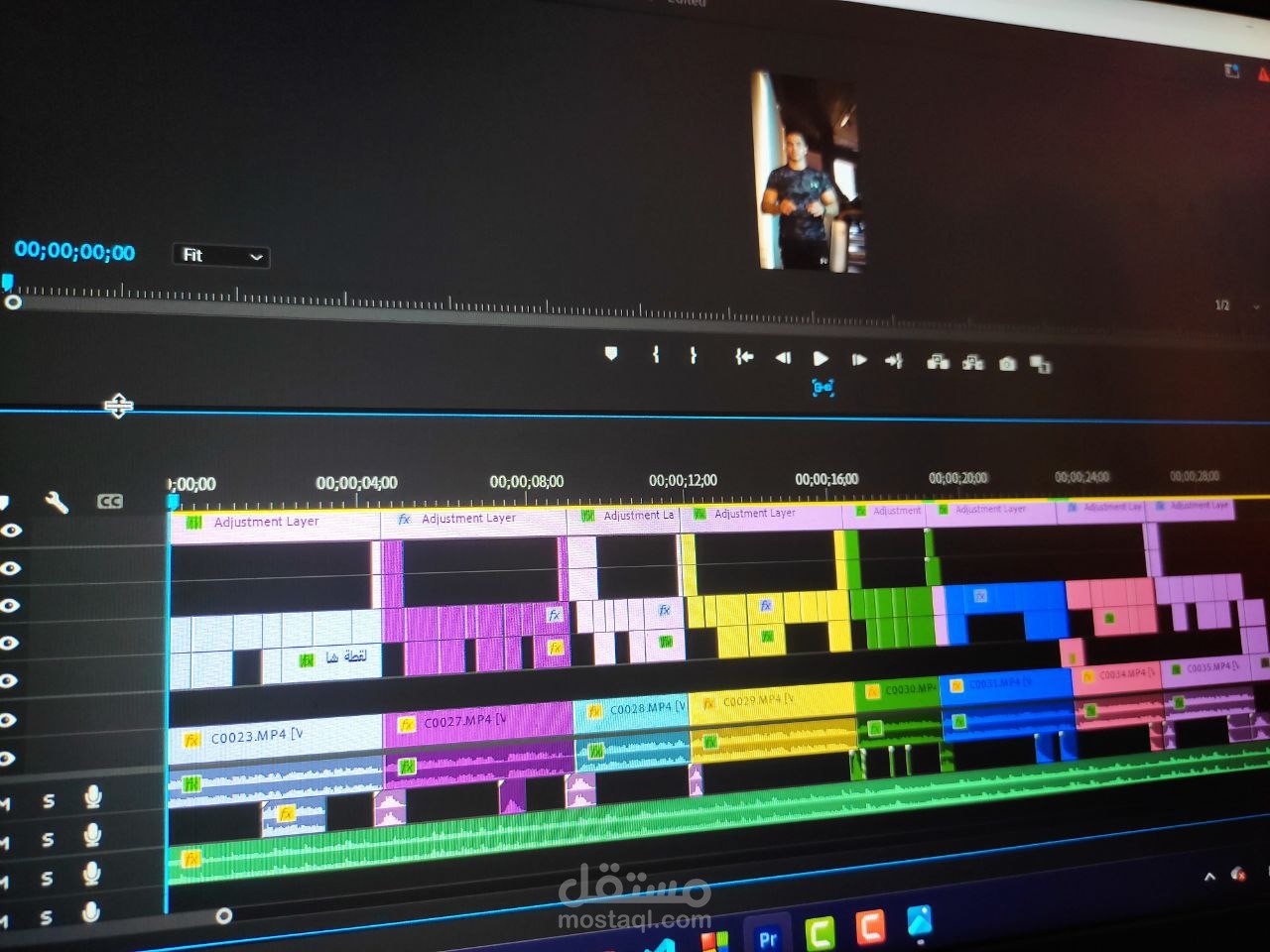Toggle eye on second video track from top

(10, 568)
